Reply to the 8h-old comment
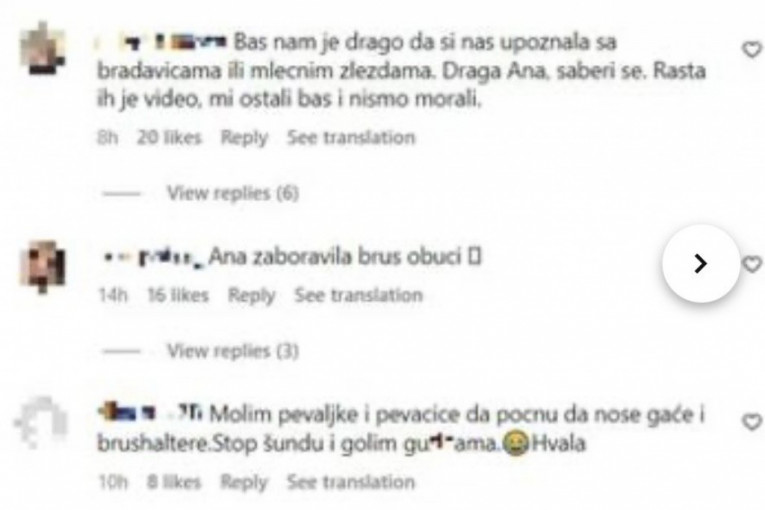This screenshot has height=510, width=765. 244,138
